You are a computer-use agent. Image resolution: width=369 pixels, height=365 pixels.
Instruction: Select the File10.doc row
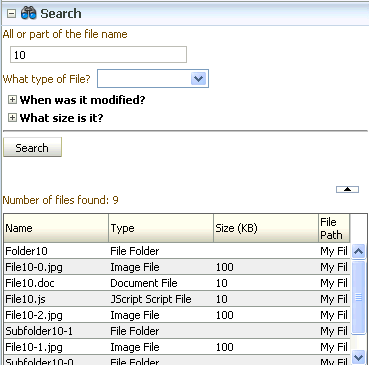click(x=177, y=283)
